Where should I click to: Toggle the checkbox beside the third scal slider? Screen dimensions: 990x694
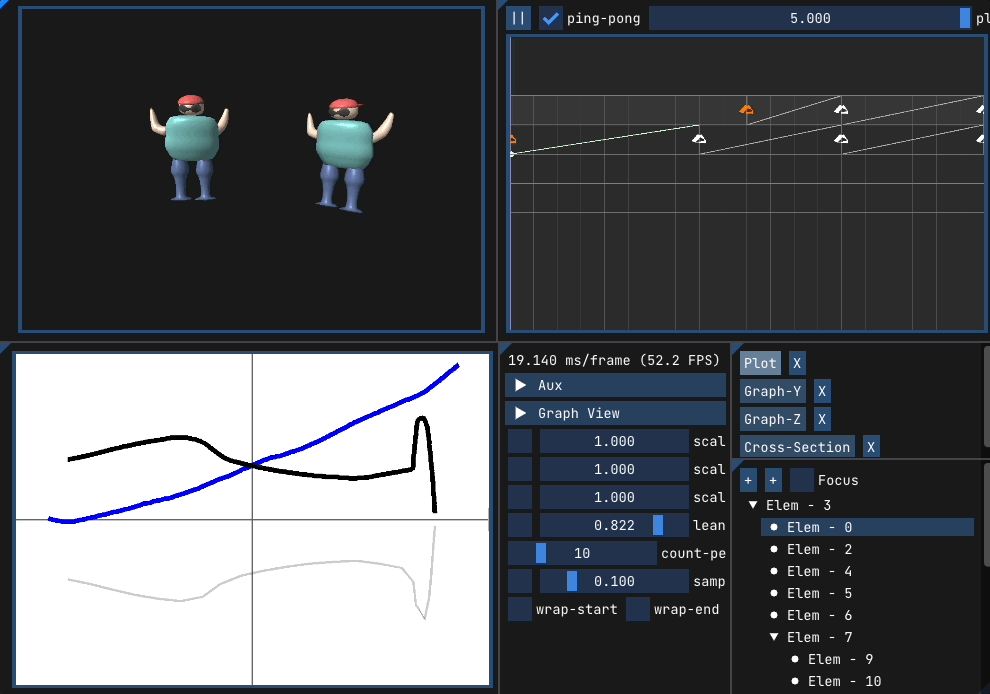point(520,497)
